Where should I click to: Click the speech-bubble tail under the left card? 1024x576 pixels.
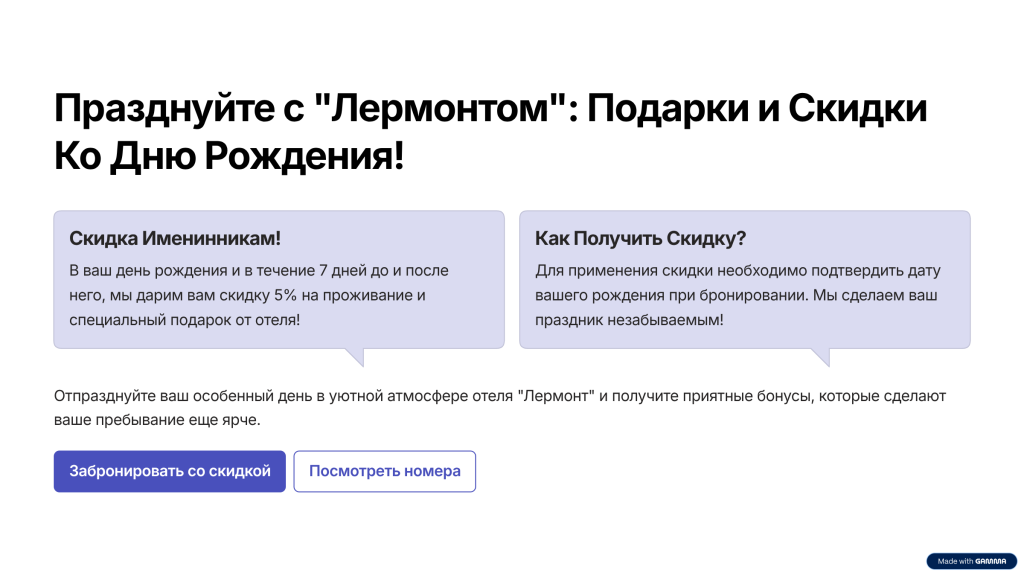click(x=353, y=356)
